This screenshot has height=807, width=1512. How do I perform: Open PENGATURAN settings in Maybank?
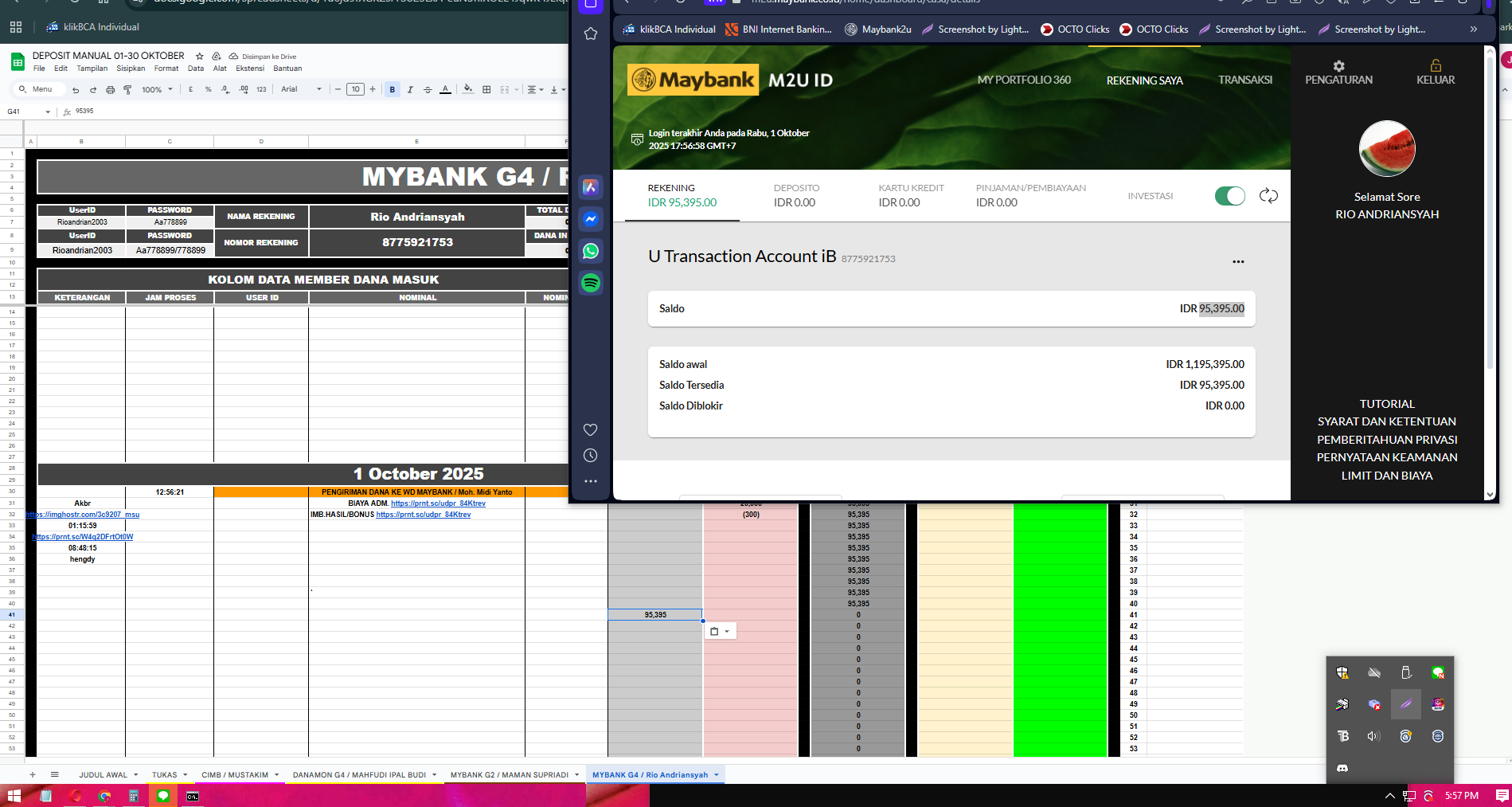pyautogui.click(x=1338, y=72)
